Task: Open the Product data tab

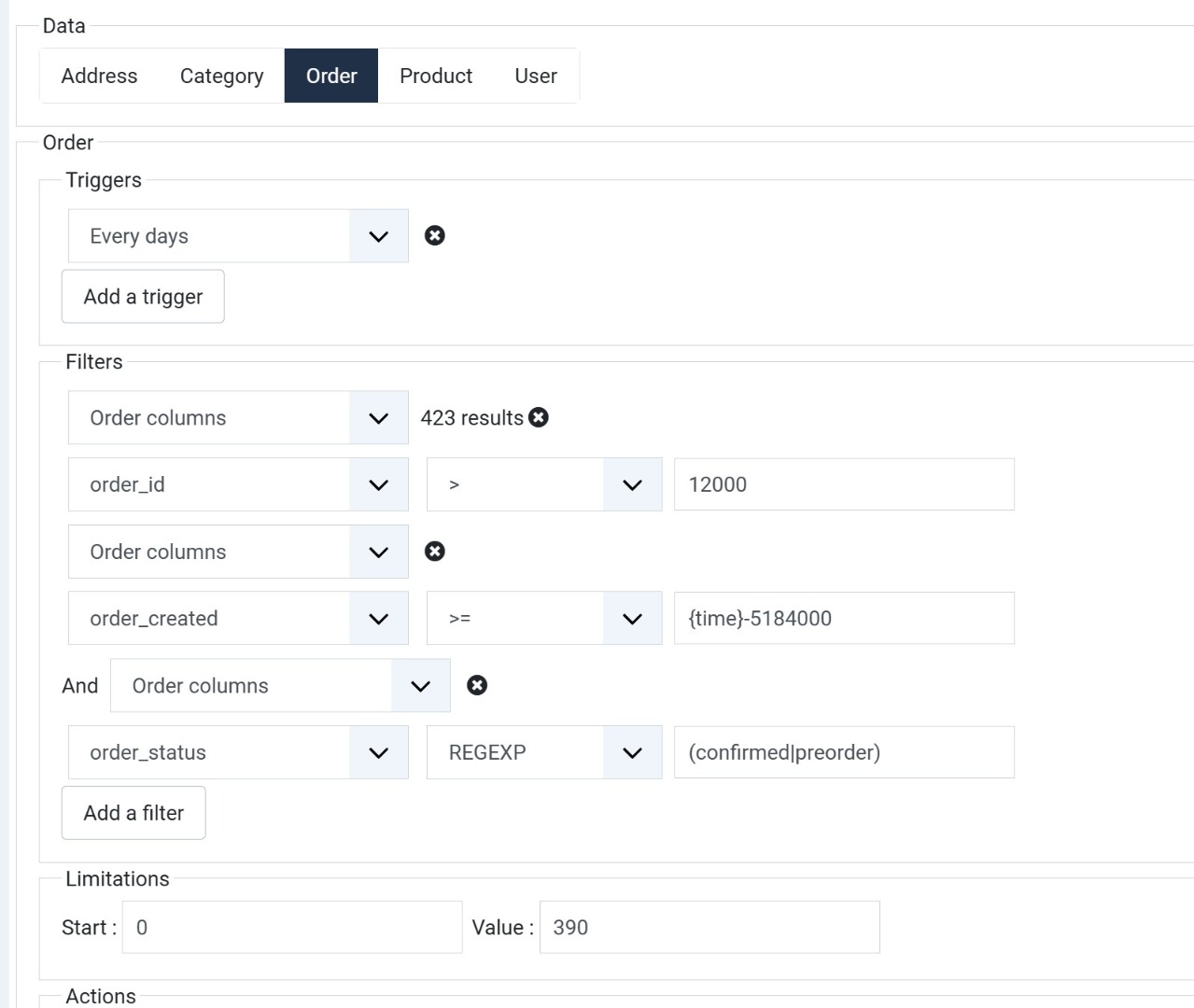Action: coord(436,76)
